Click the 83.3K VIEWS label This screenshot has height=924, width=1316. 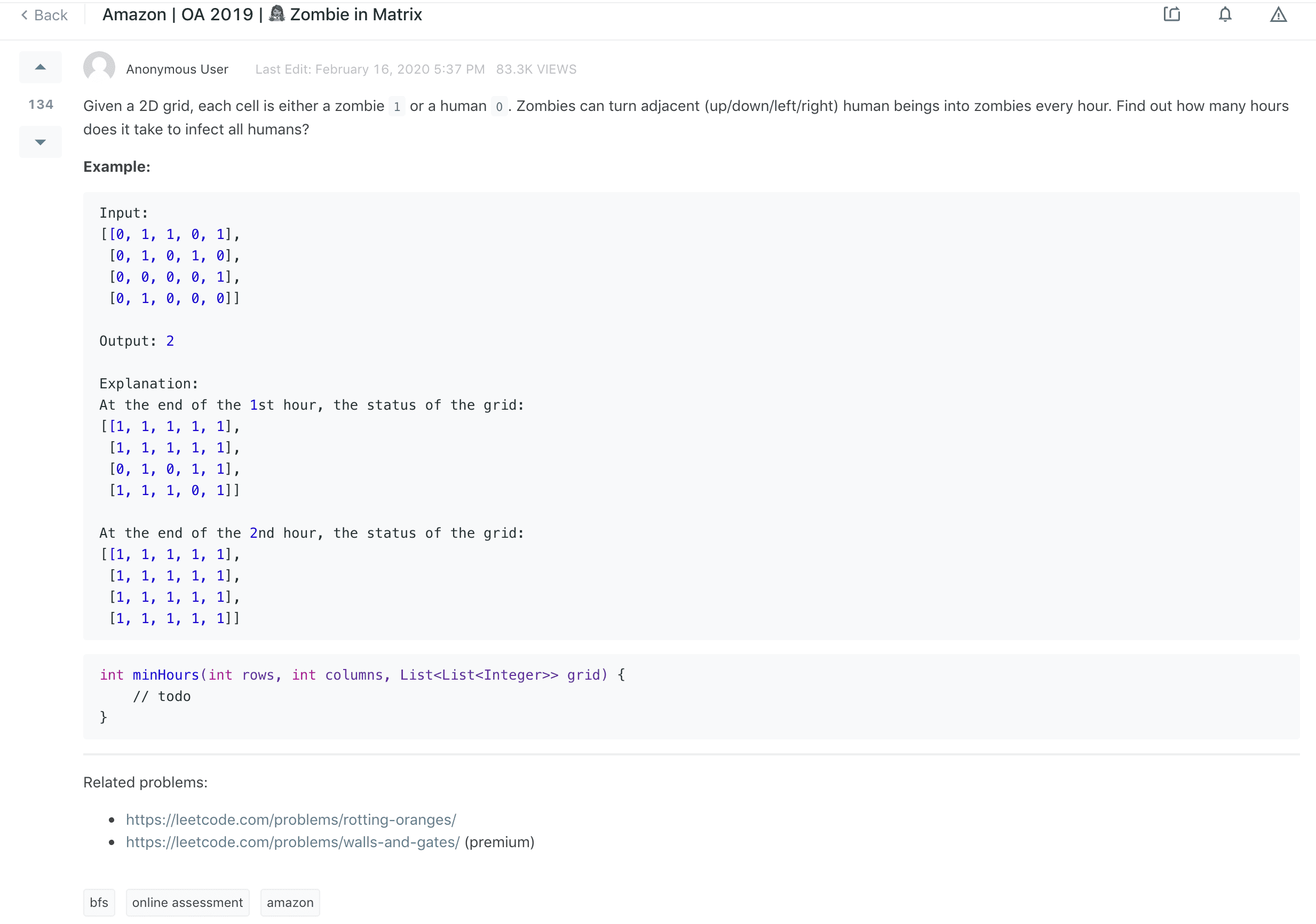click(536, 69)
